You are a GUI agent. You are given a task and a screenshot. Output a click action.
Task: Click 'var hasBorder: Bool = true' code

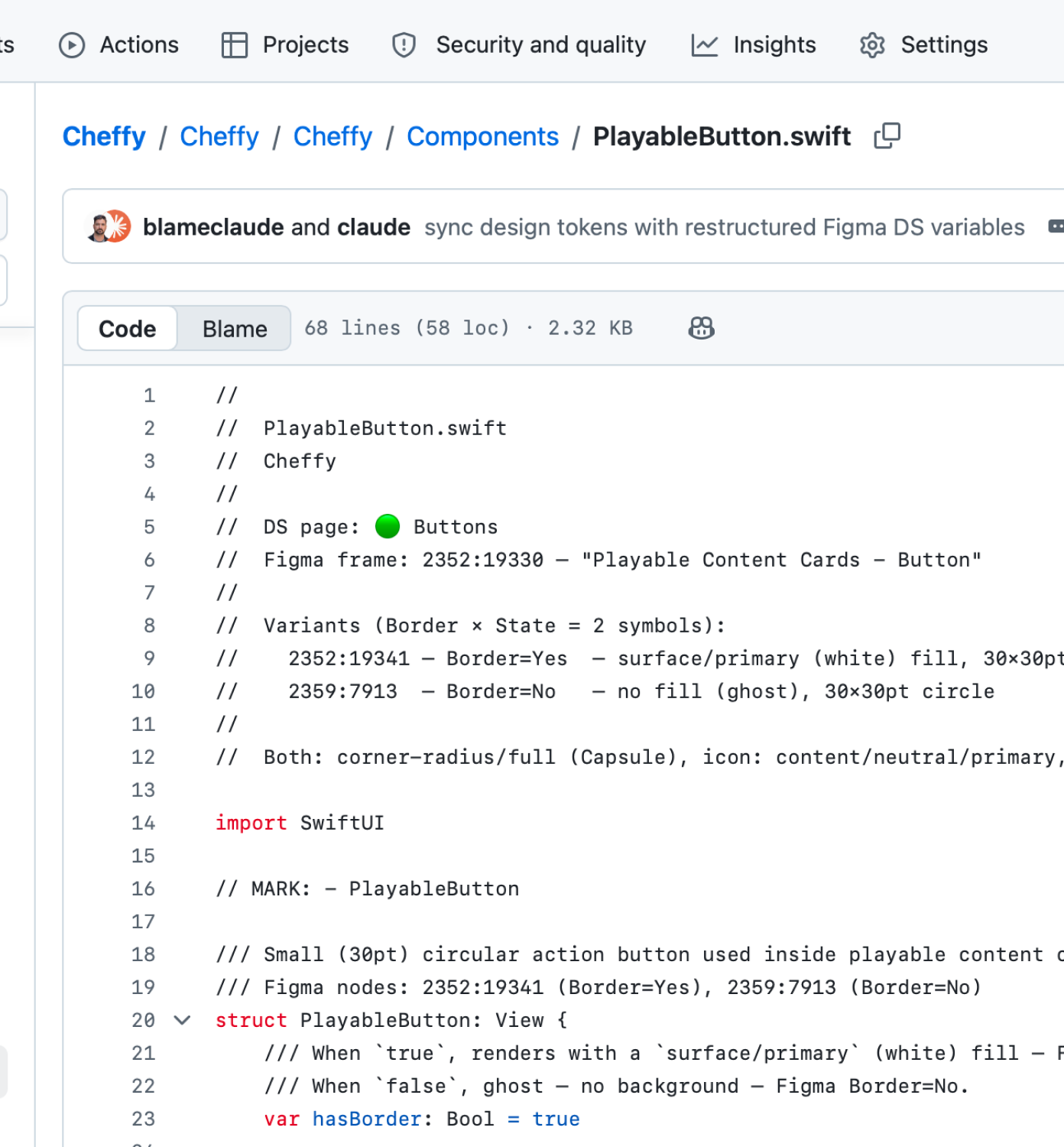click(x=422, y=1119)
